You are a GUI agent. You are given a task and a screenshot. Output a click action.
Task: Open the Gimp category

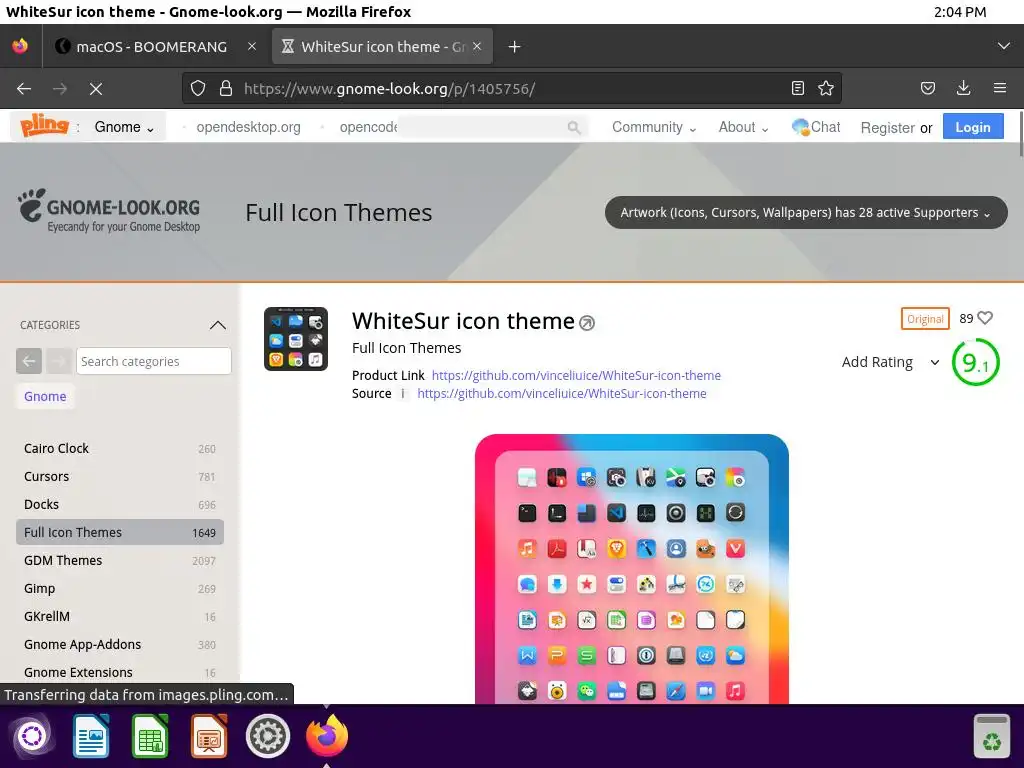click(x=120, y=588)
